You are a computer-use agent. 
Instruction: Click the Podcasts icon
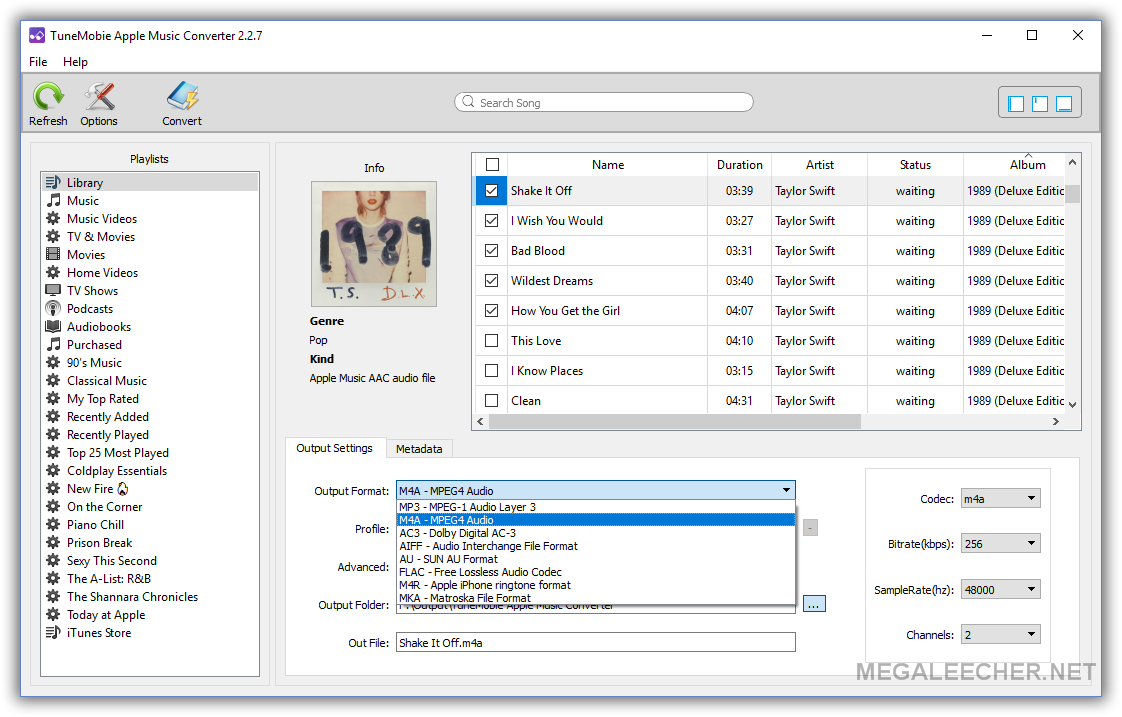(53, 308)
